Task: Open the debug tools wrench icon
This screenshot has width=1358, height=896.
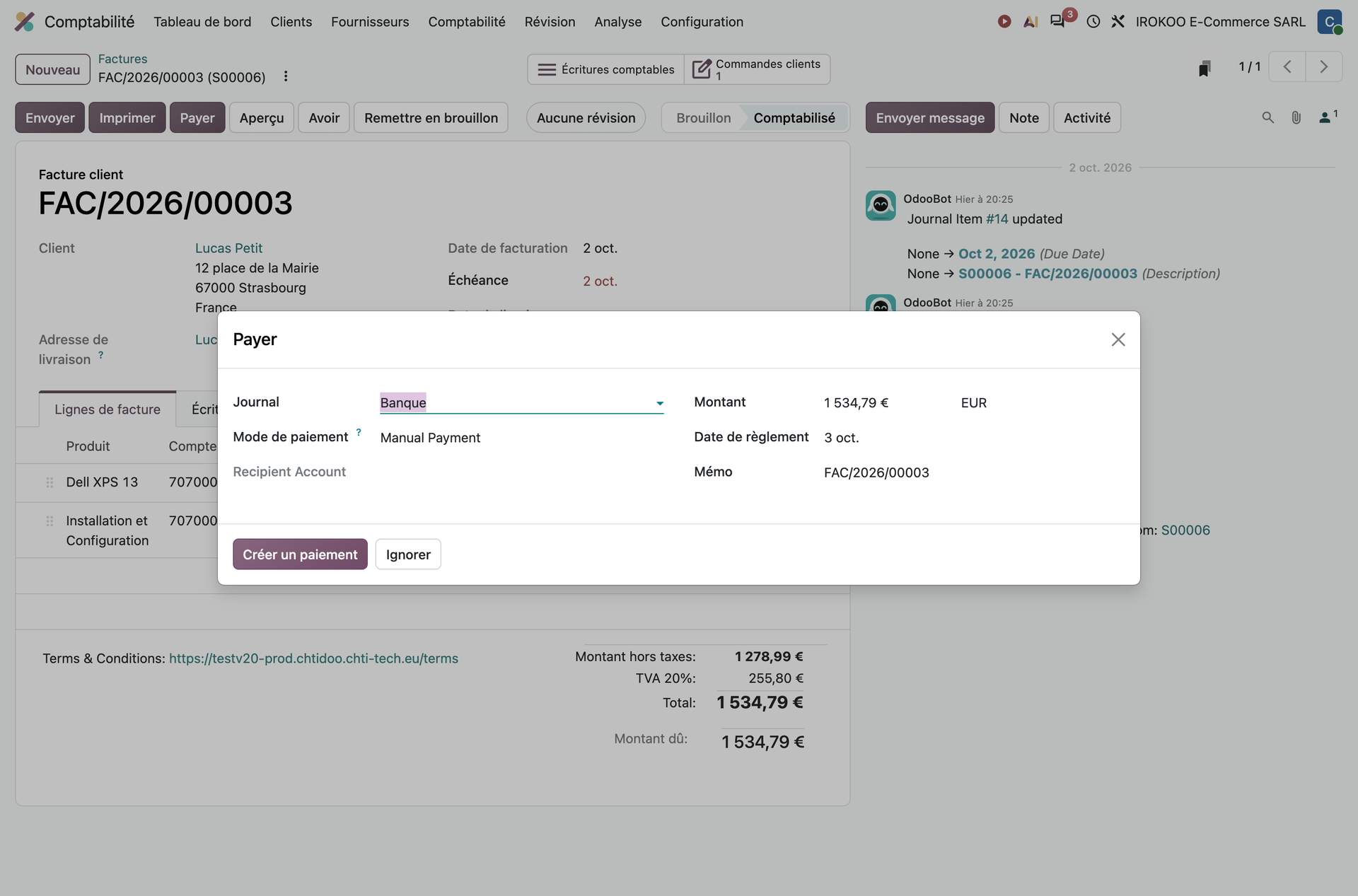Action: point(1118,22)
